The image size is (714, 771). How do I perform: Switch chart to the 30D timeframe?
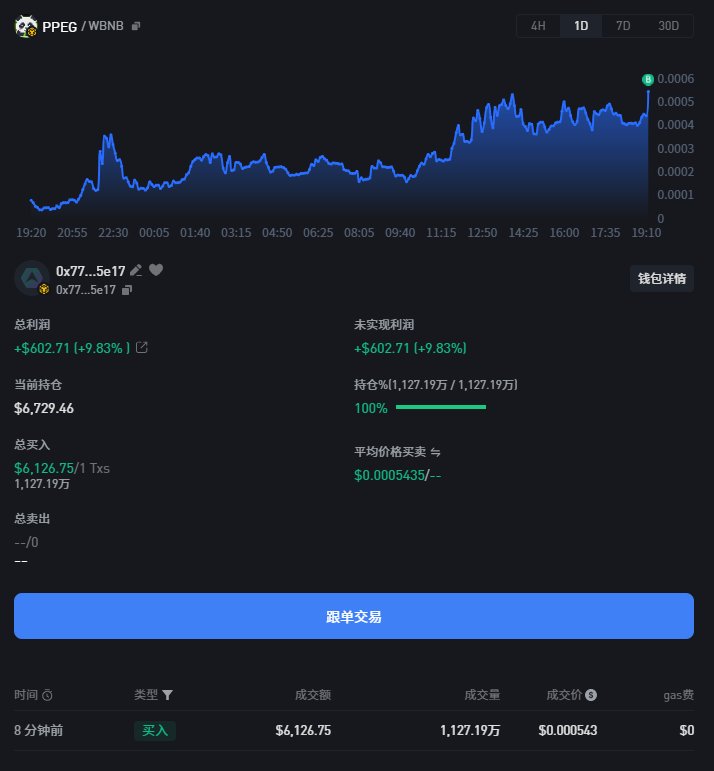pos(668,26)
